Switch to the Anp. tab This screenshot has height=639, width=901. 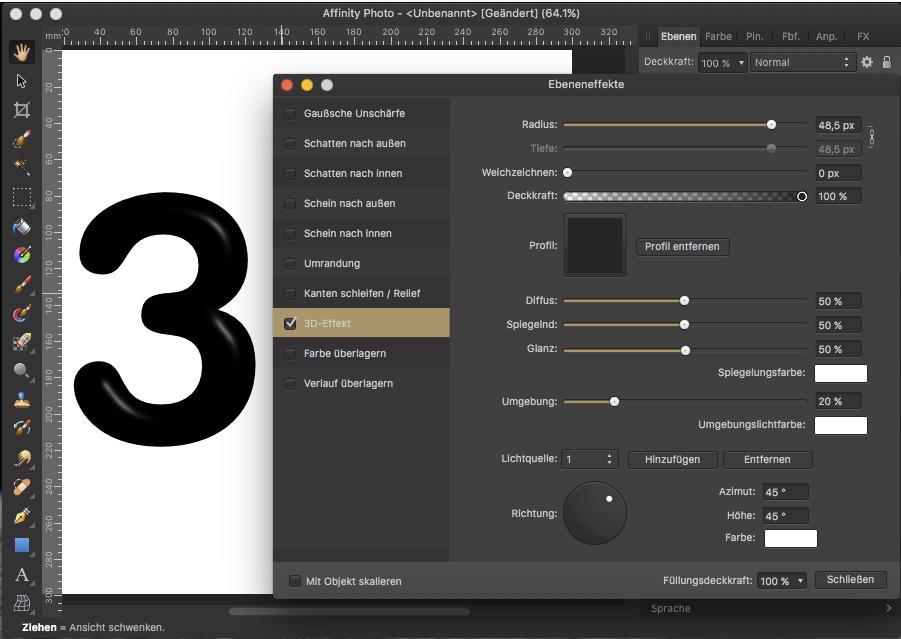pyautogui.click(x=826, y=36)
